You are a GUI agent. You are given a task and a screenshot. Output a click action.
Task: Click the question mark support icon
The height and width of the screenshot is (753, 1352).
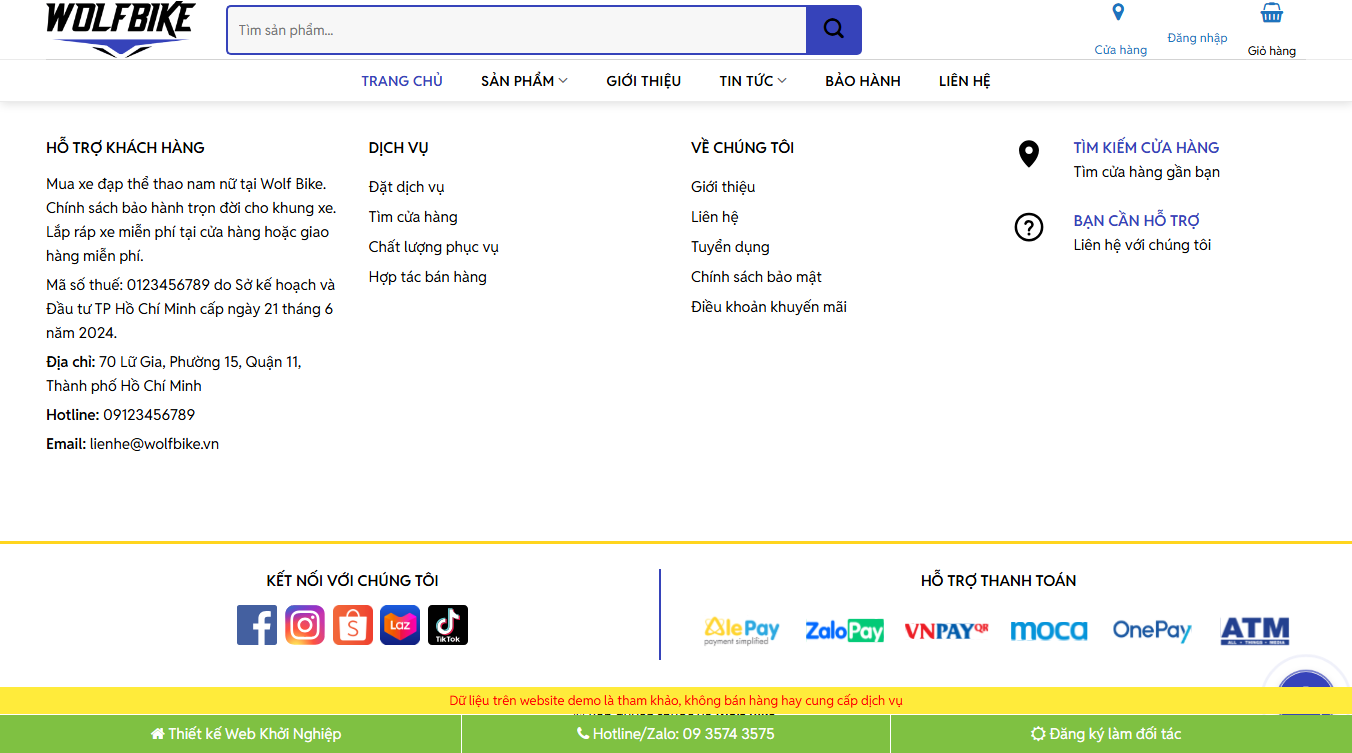pyautogui.click(x=1029, y=227)
